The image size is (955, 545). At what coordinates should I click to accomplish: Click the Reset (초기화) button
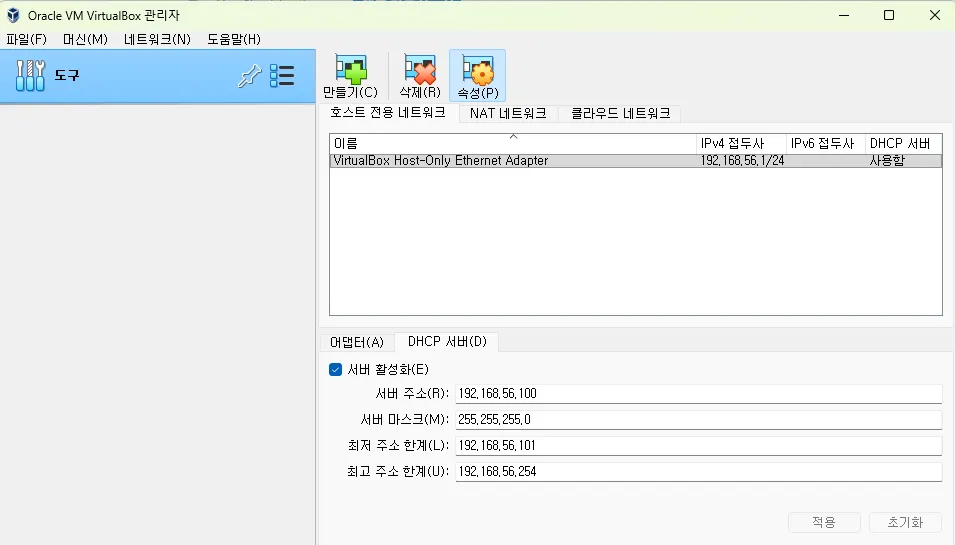tap(905, 522)
